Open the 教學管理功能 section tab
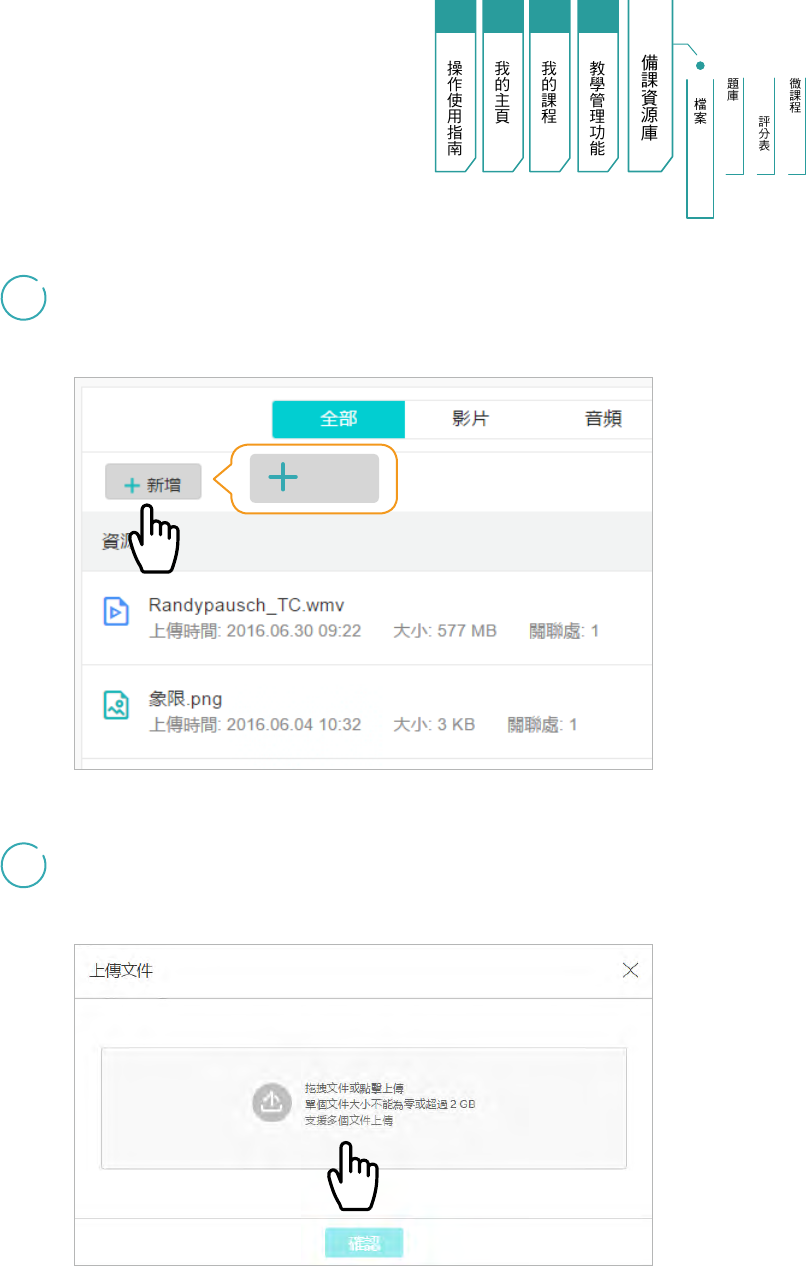Image resolution: width=806 pixels, height=1266 pixels. (x=597, y=108)
